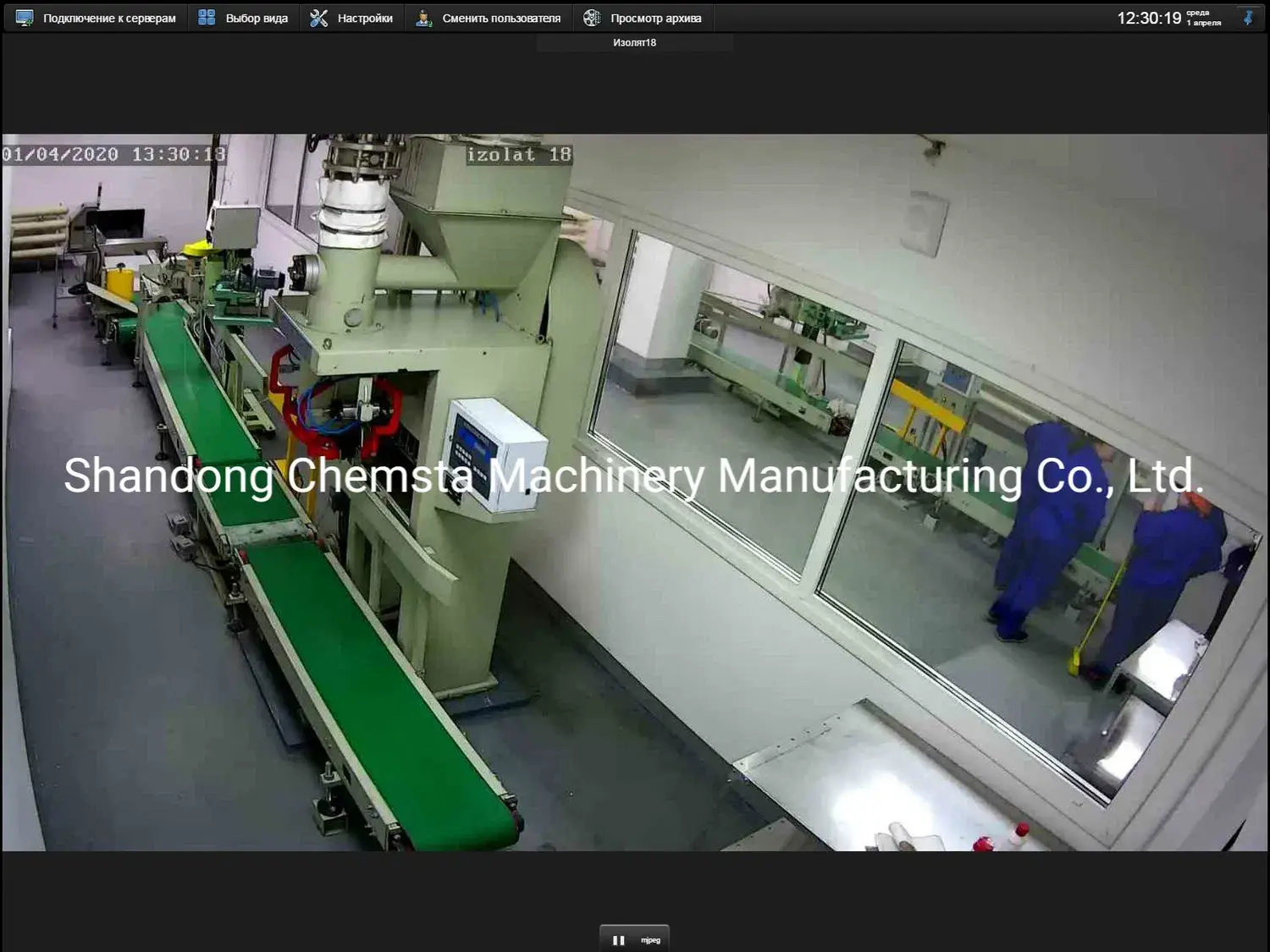The image size is (1270, 952).
Task: Click the wrench and screwdriver settings icon
Action: [x=318, y=18]
